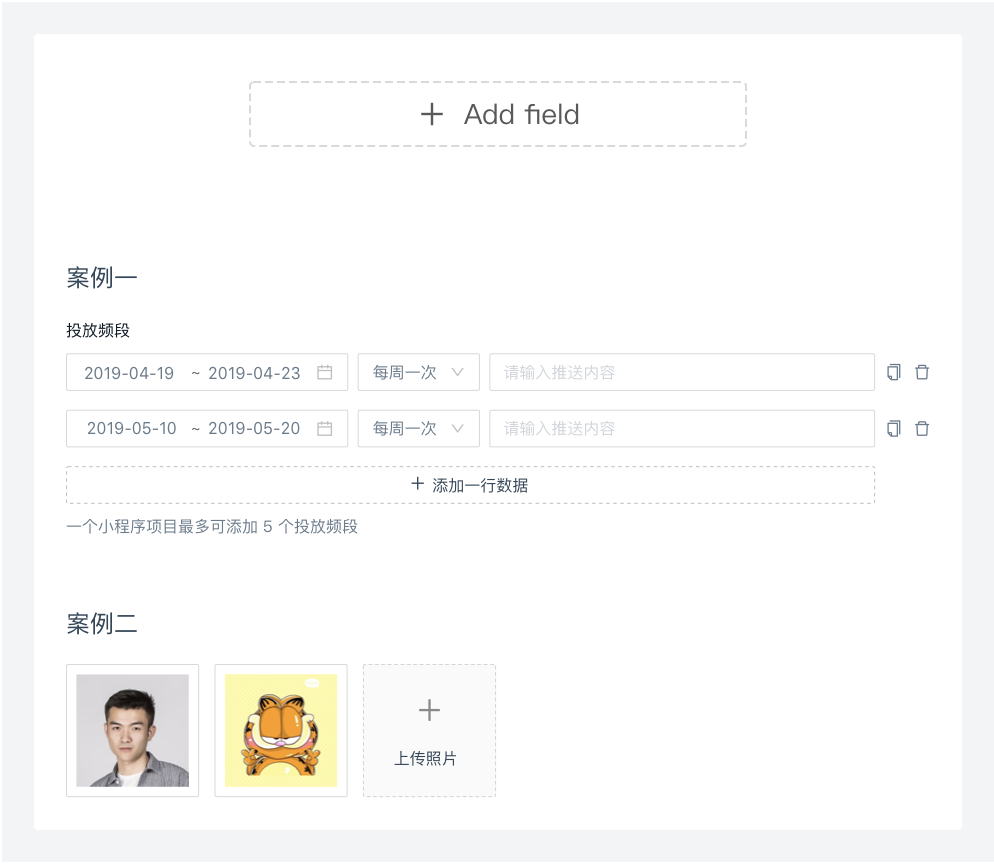Image resolution: width=994 pixels, height=864 pixels.
Task: Focus 请输入推送内容 field in 2019-04-19 row
Action: coord(682,372)
